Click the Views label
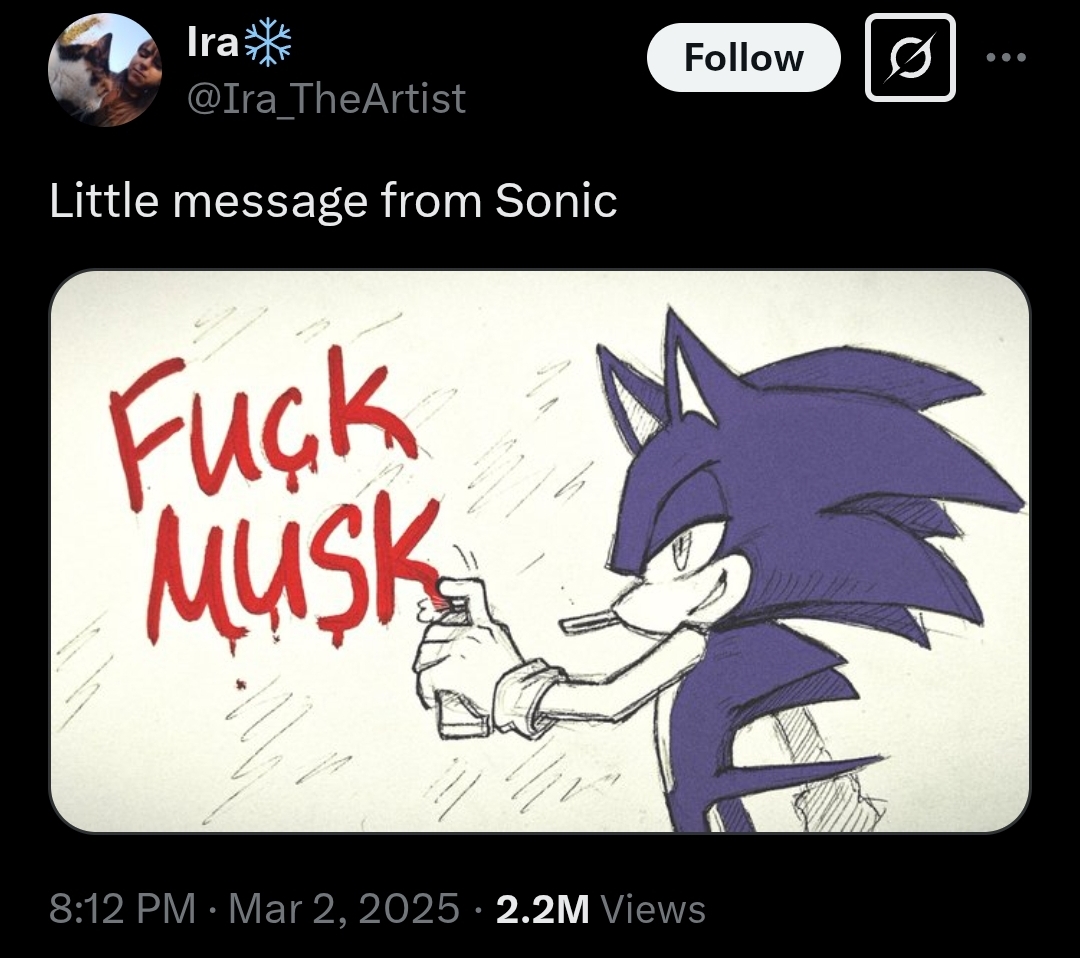Screen dimensions: 1080x958 tap(656, 909)
